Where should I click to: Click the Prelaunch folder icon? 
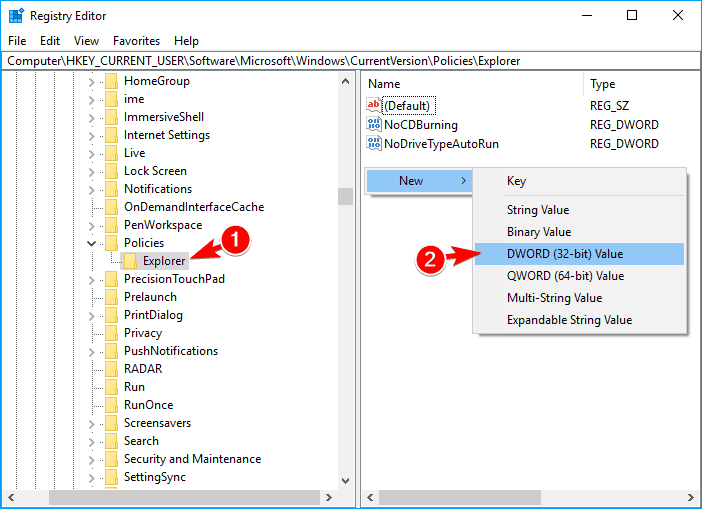111,297
